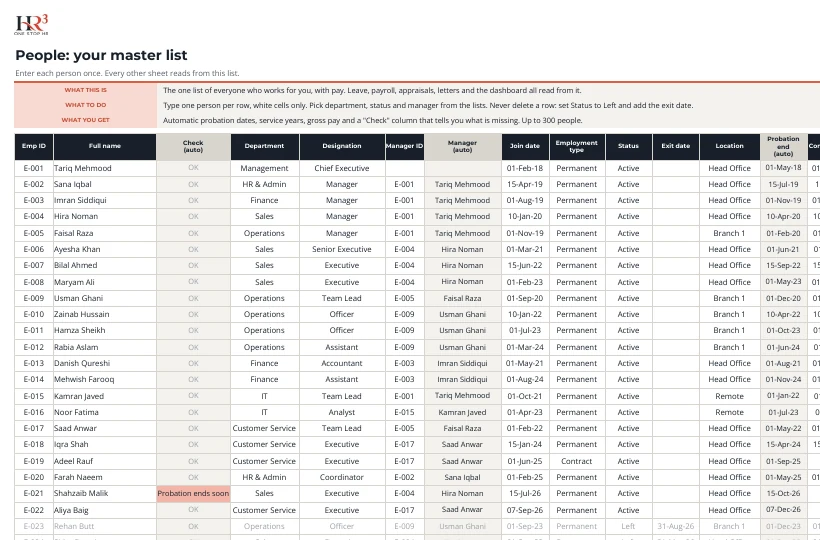Click the 'Analyst' designation cell
Screen dimensions: 820x540
(x=342, y=412)
